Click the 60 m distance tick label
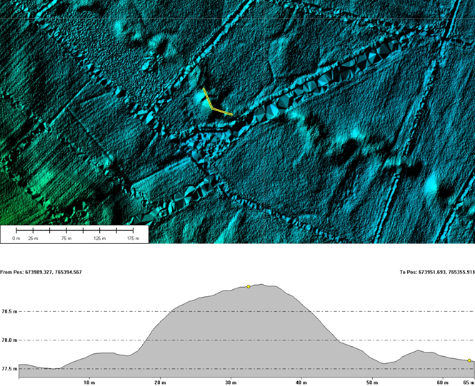 click(x=443, y=383)
